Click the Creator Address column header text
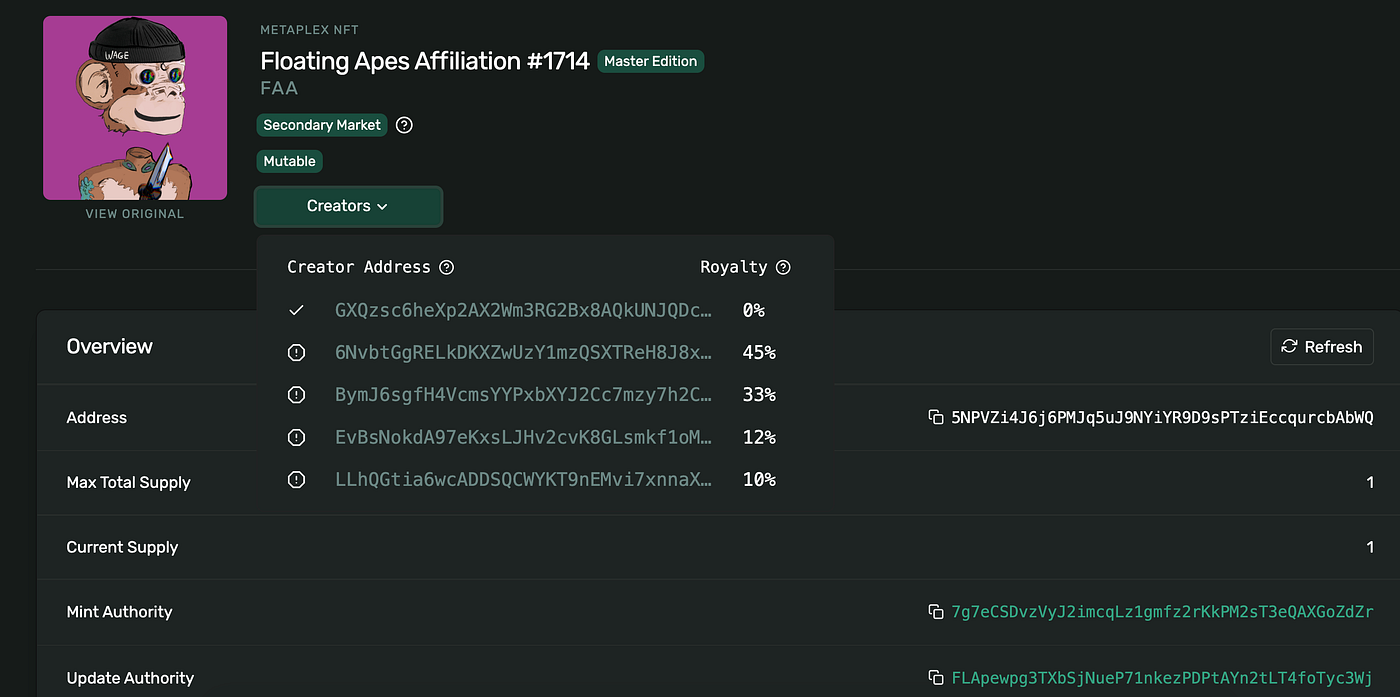The width and height of the screenshot is (1400, 697). [359, 267]
